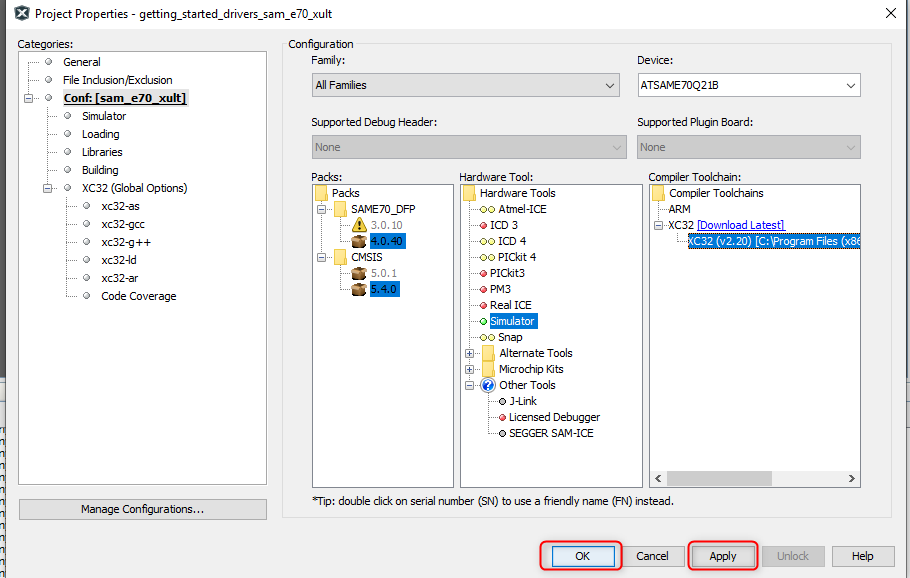The width and height of the screenshot is (910, 578).
Task: Select Simulator in Hardware Tool list
Action: (x=512, y=321)
